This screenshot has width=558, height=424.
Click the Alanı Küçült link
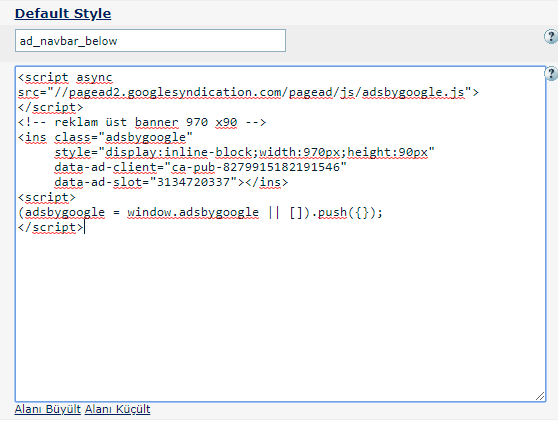click(x=117, y=409)
